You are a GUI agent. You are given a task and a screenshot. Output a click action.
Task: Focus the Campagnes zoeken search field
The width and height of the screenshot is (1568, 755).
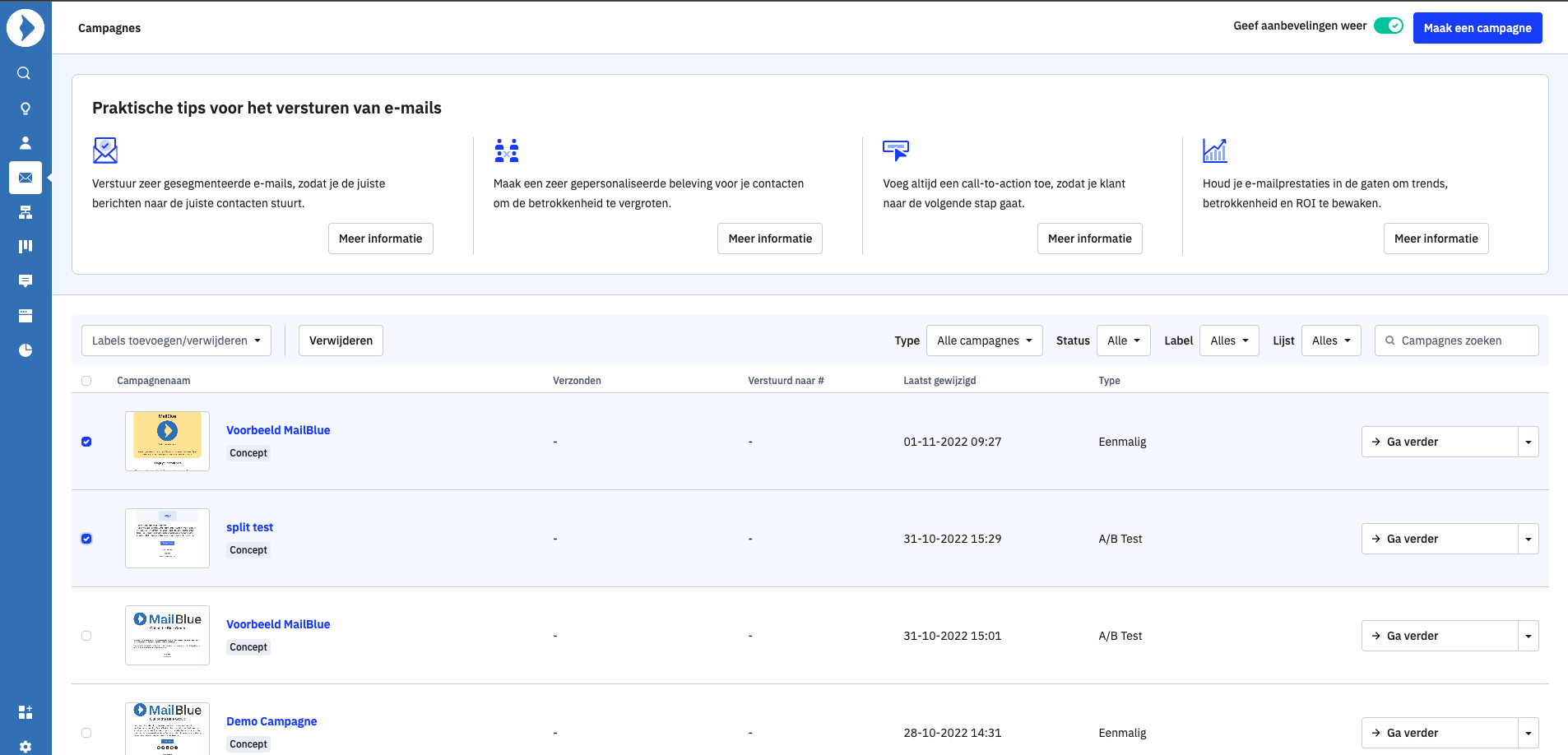click(x=1457, y=340)
